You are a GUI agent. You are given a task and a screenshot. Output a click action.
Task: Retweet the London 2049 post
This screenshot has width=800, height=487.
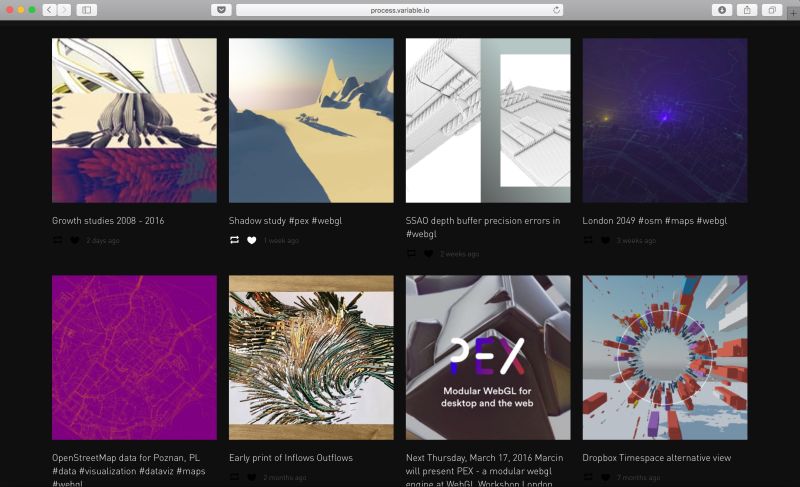tap(588, 240)
